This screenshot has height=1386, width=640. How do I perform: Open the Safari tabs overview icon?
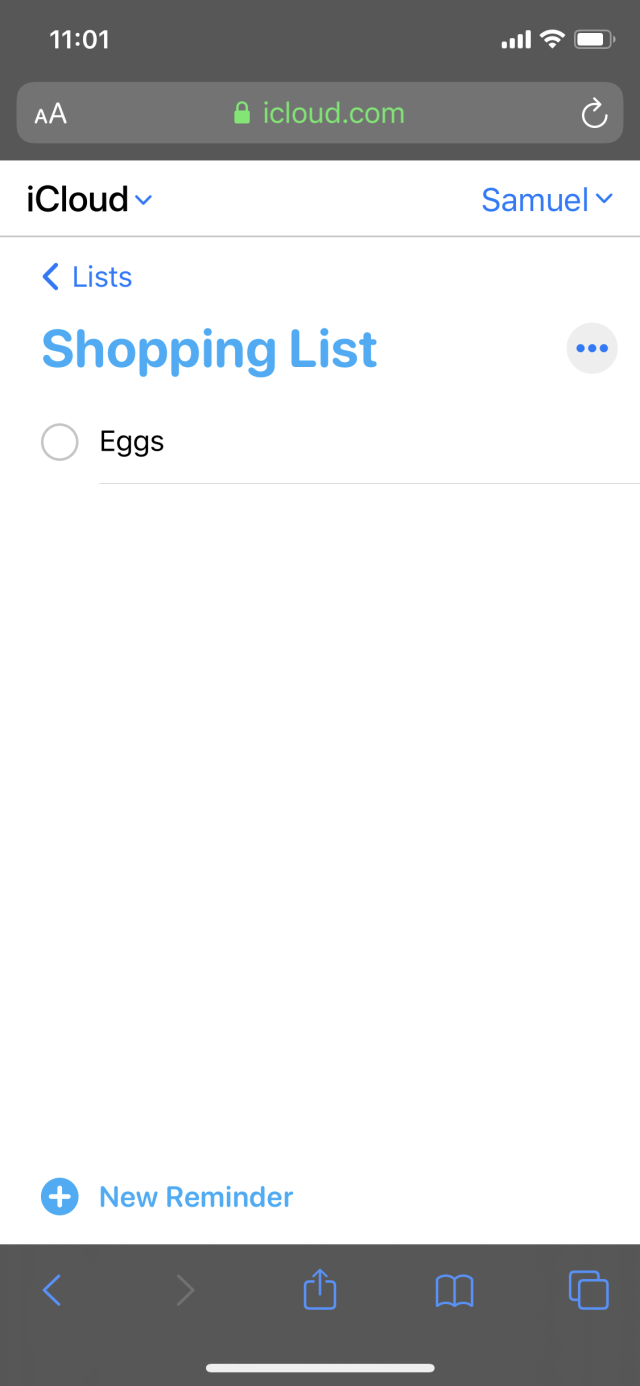(x=588, y=1290)
